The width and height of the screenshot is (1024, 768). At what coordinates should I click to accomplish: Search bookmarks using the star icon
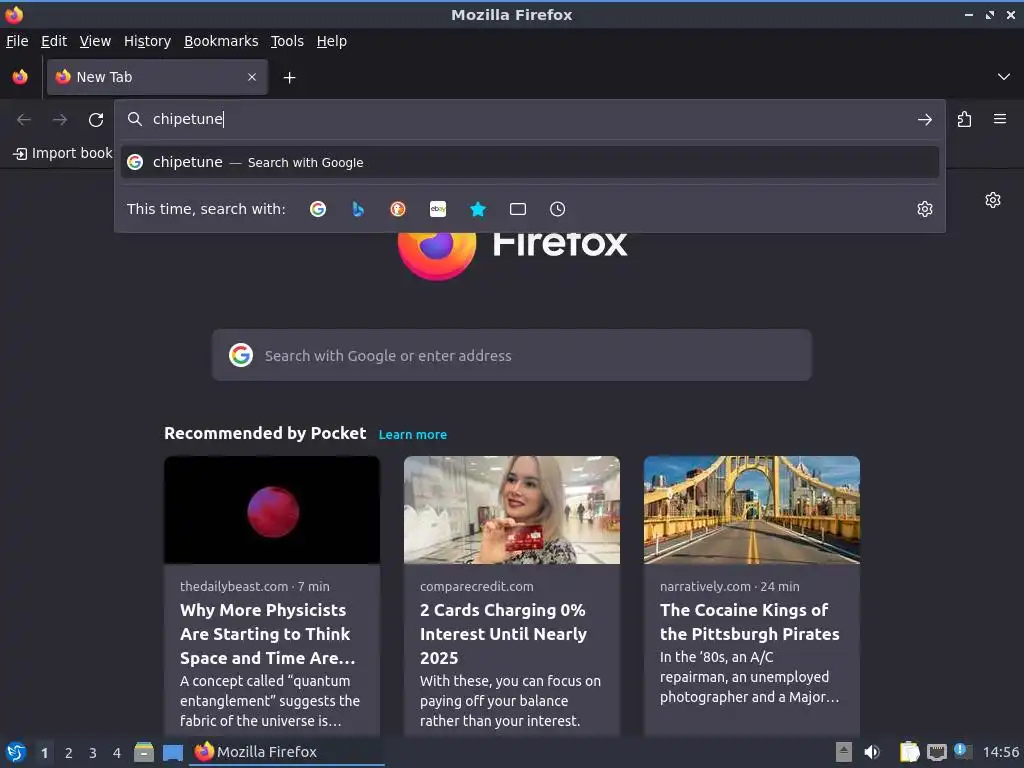tap(478, 209)
